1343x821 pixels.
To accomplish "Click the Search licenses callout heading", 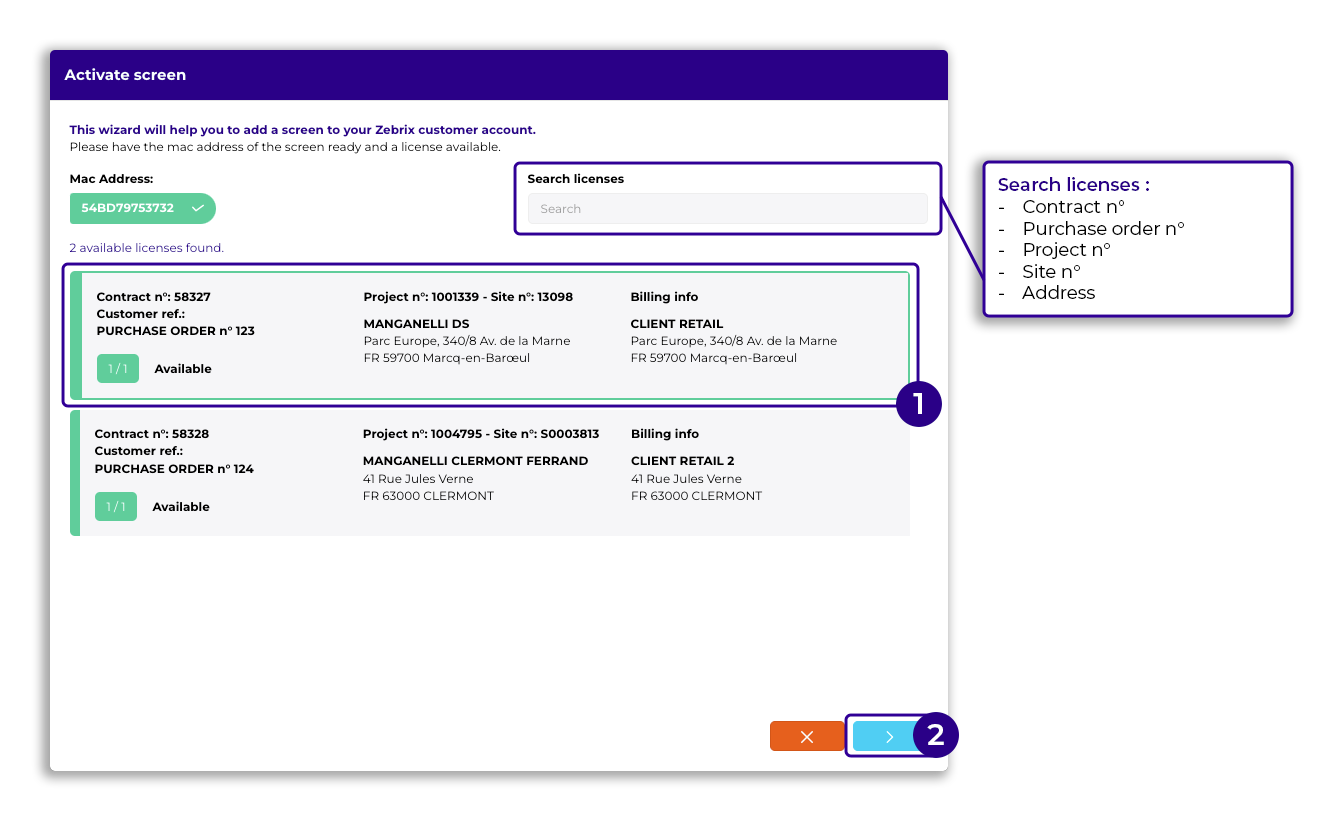I will pyautogui.click(x=1073, y=185).
